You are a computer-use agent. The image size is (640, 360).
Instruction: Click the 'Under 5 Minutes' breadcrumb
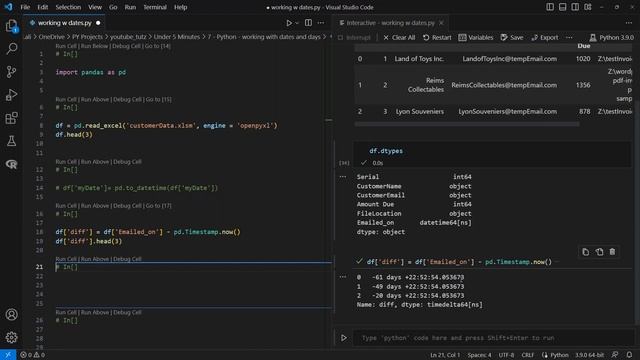point(177,37)
